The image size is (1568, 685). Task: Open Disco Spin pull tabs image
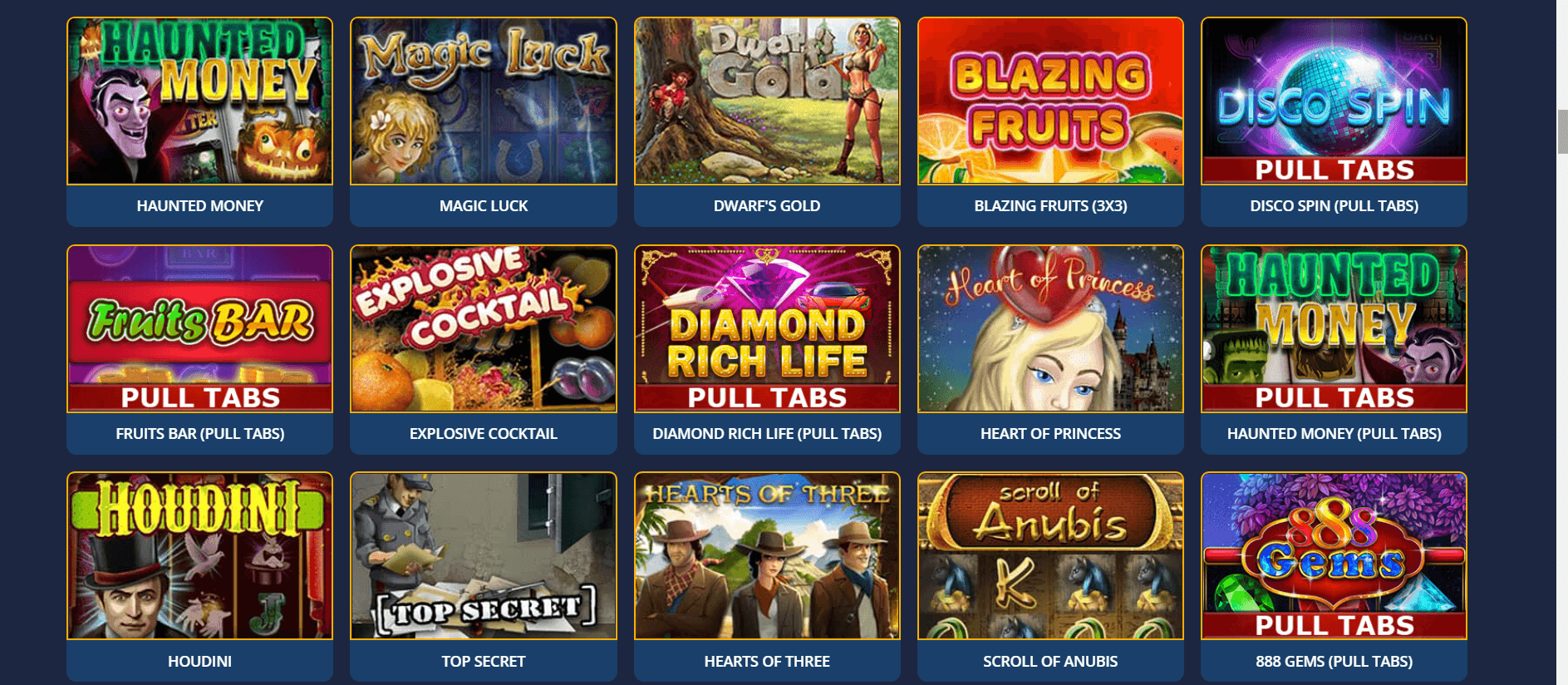point(1334,101)
